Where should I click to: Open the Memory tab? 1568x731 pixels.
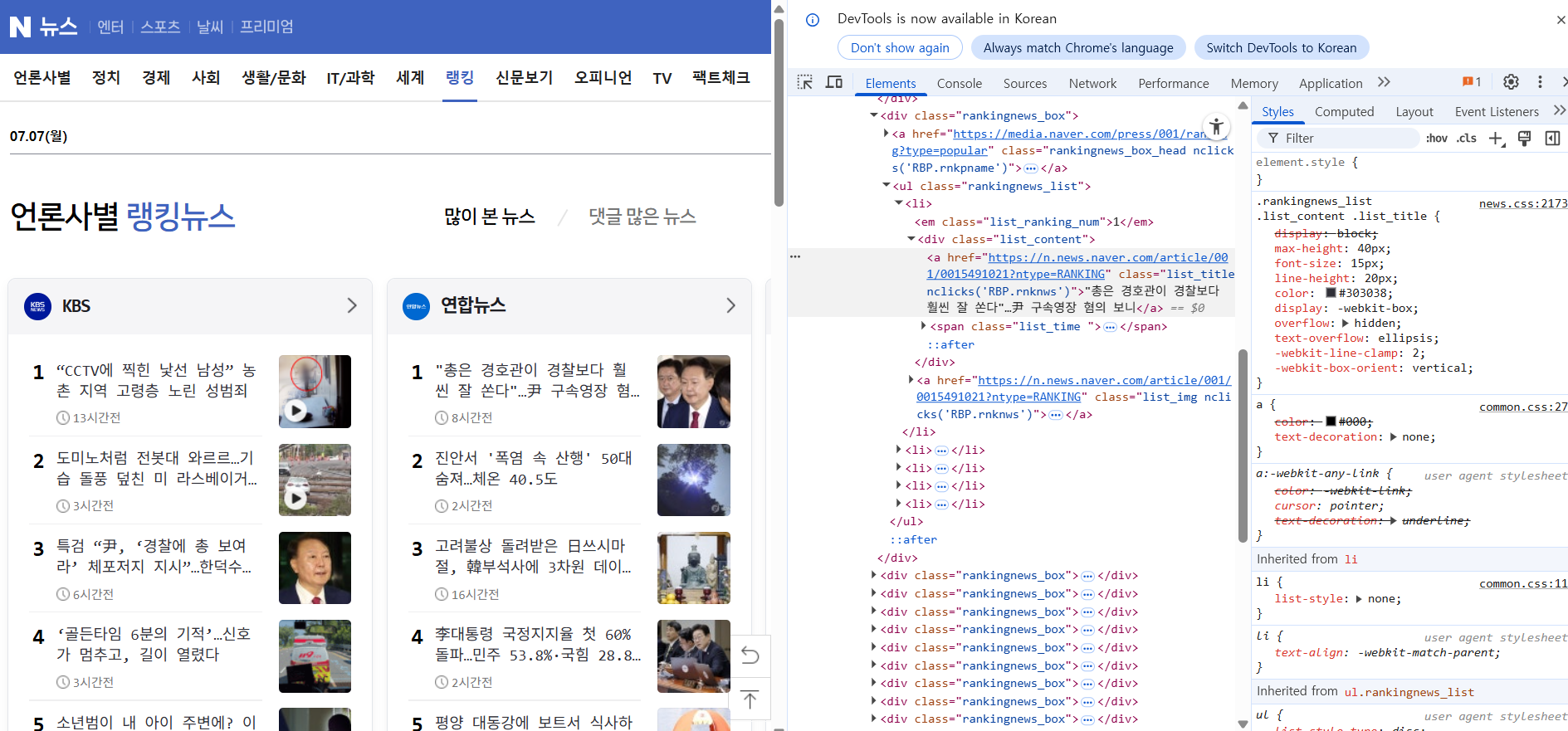click(1254, 83)
